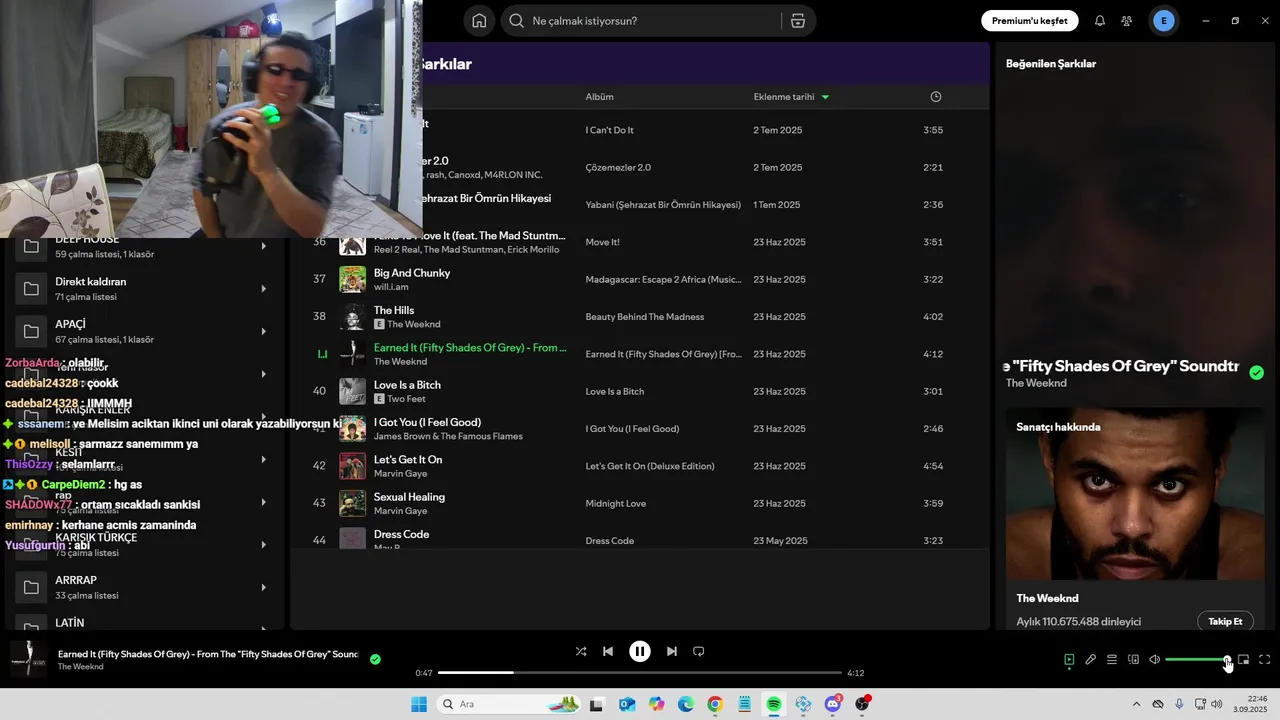The width and height of the screenshot is (1280, 720).
Task: Click the clock duration column icon
Action: [936, 97]
